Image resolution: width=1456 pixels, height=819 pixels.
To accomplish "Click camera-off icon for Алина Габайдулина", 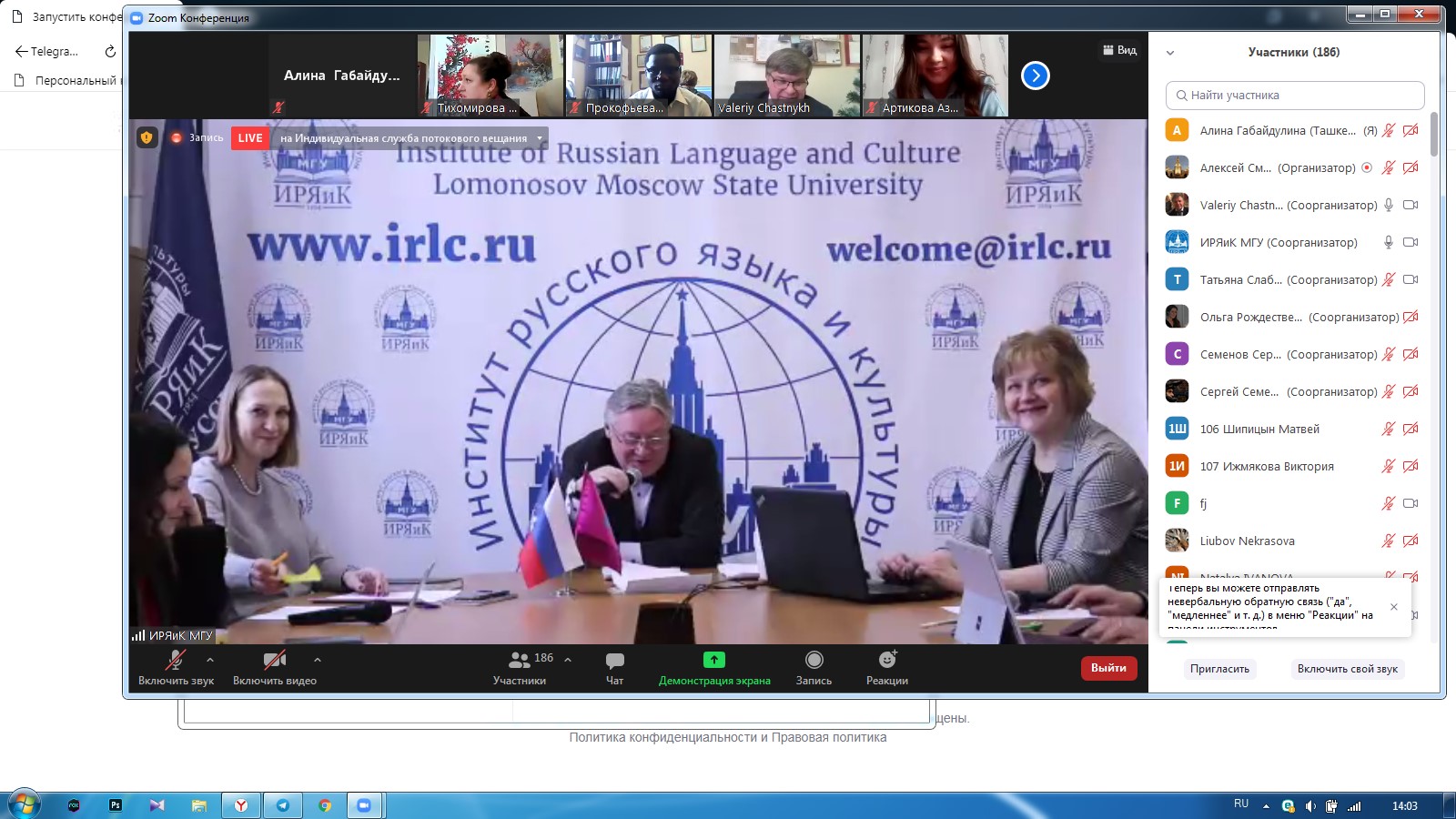I will pos(1410,130).
